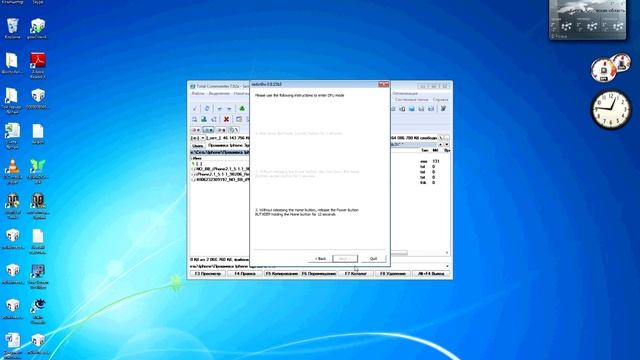Click the green butterfly desktop icon
640x360 pixels.
tap(38, 171)
